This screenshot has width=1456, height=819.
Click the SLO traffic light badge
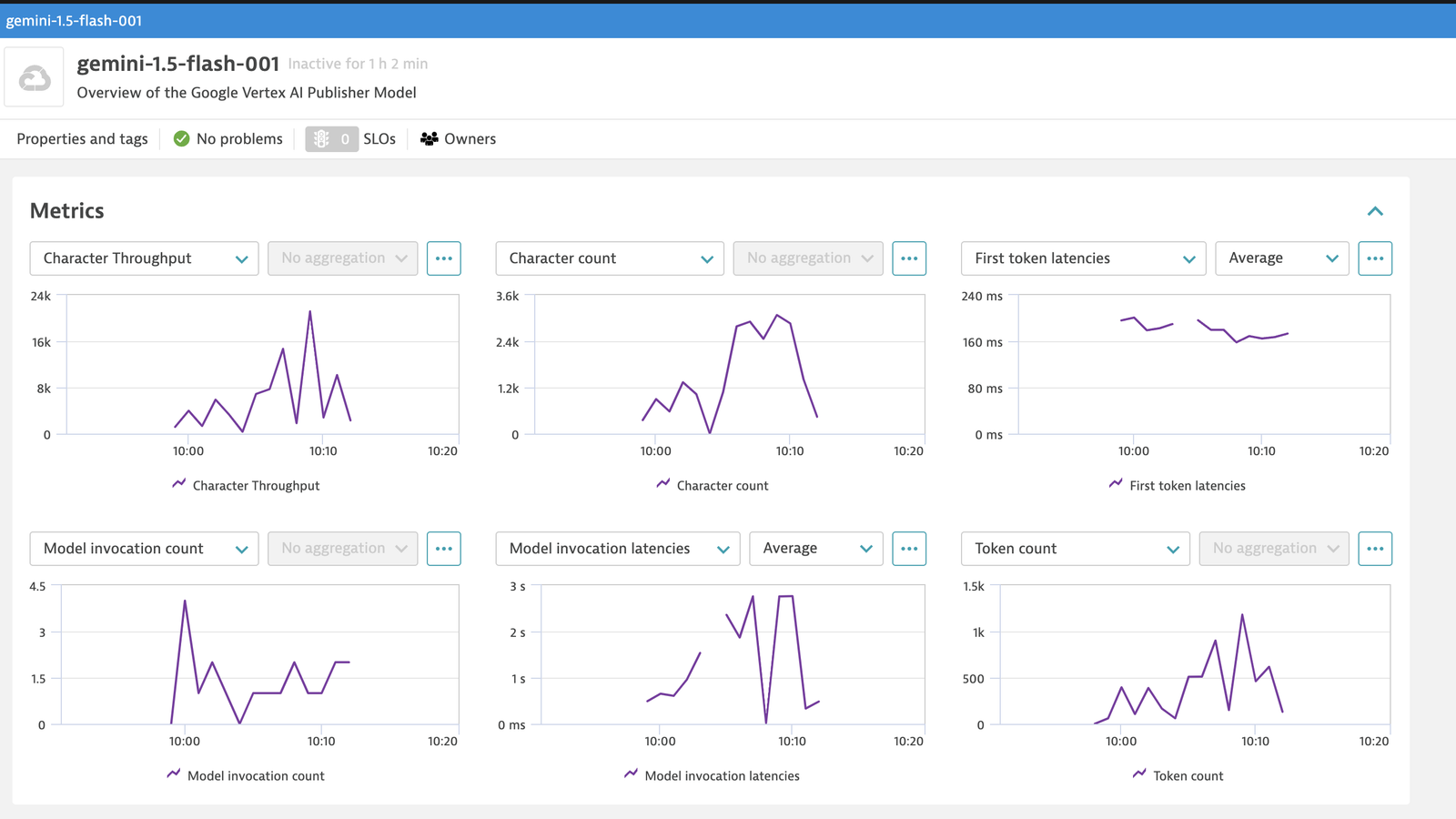pyautogui.click(x=331, y=139)
